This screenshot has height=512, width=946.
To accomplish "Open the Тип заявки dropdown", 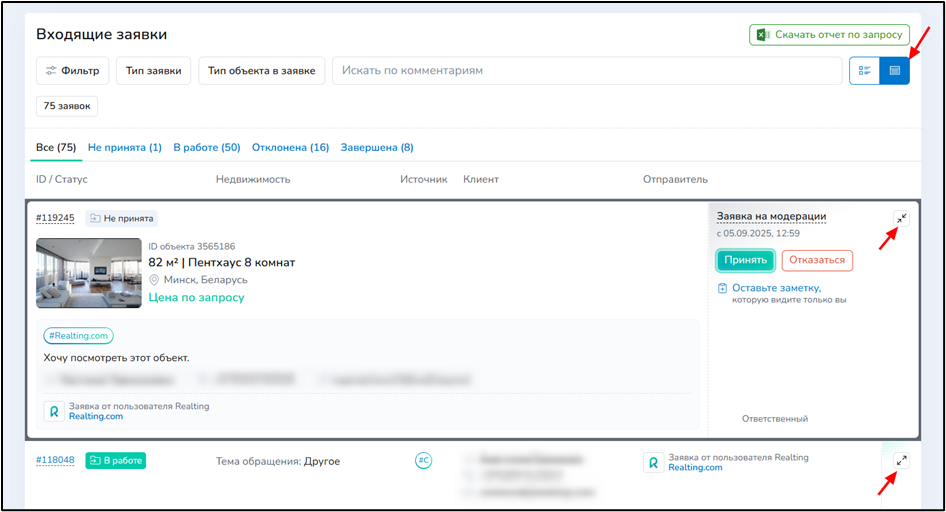I will click(x=153, y=71).
